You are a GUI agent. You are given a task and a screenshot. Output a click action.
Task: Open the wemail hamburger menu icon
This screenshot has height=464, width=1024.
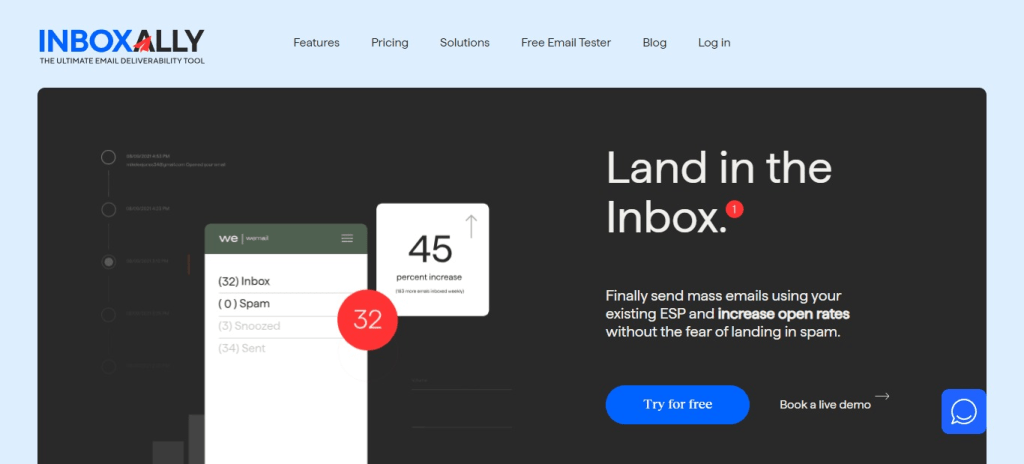coord(347,239)
